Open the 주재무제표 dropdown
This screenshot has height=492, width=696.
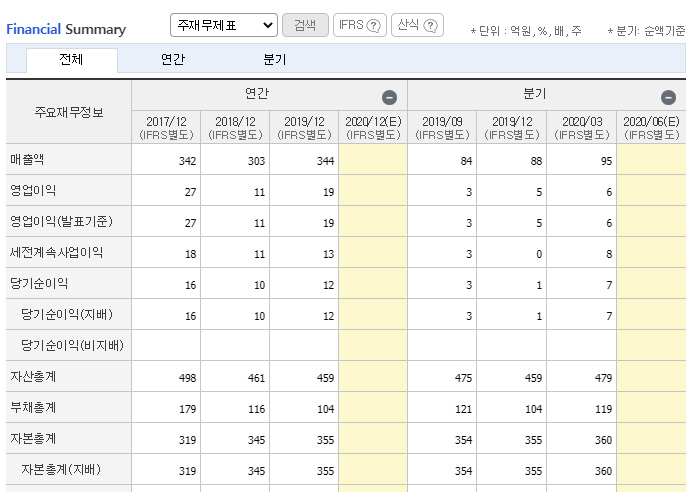[224, 25]
